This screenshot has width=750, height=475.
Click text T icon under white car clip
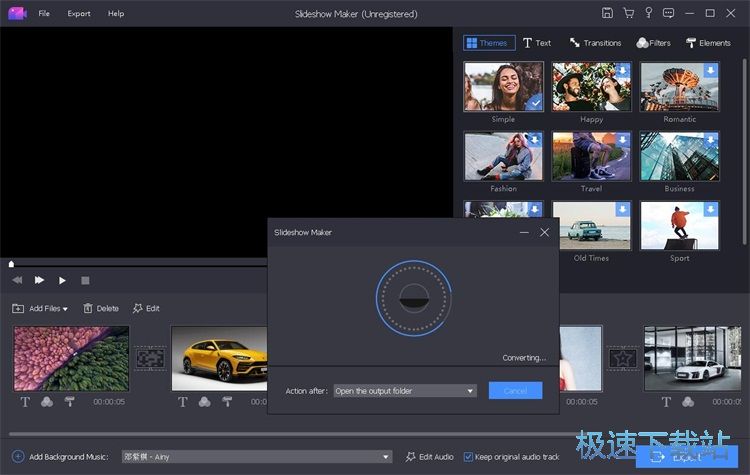pos(666,402)
